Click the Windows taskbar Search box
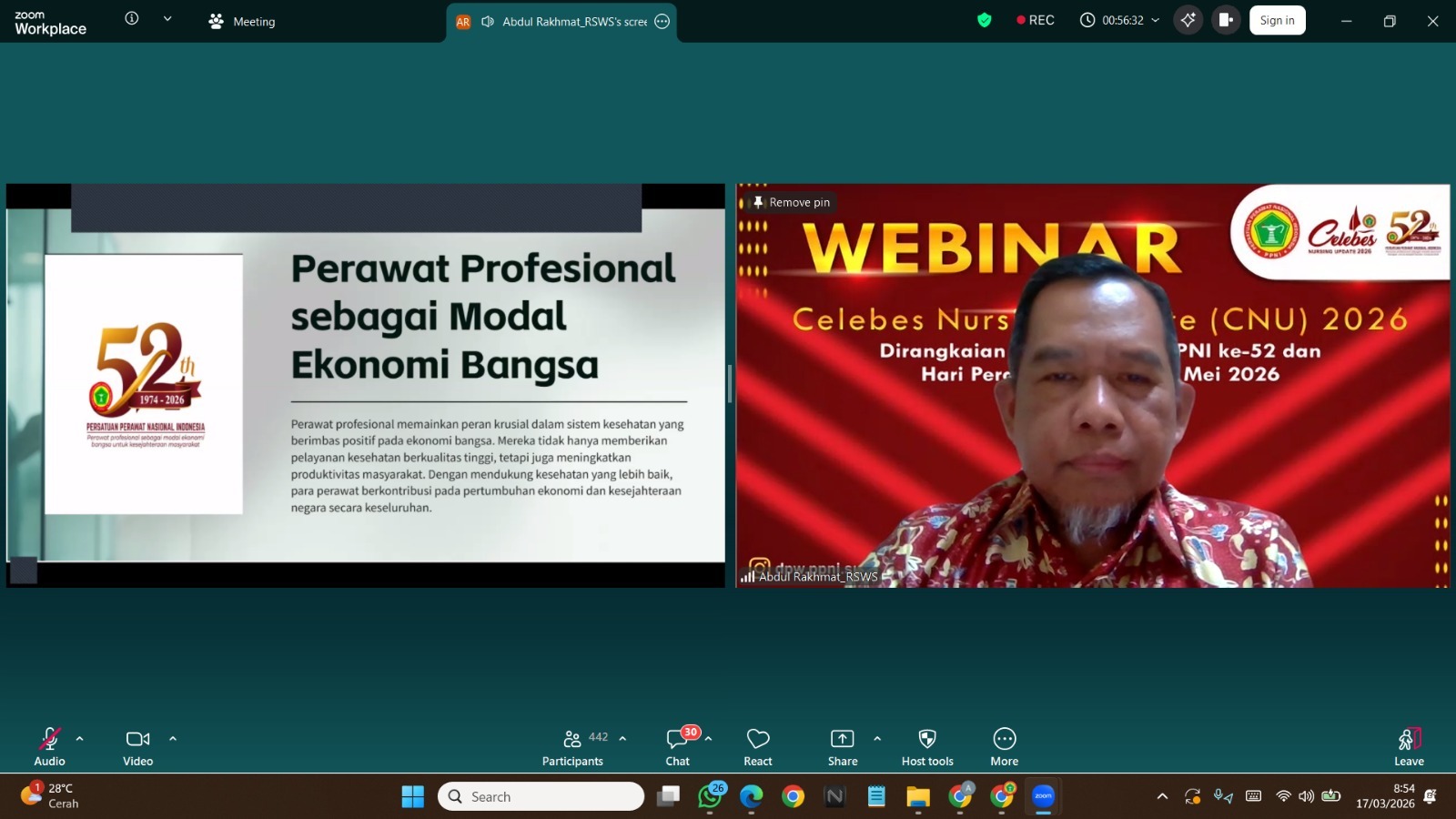The image size is (1456, 819). click(541, 796)
